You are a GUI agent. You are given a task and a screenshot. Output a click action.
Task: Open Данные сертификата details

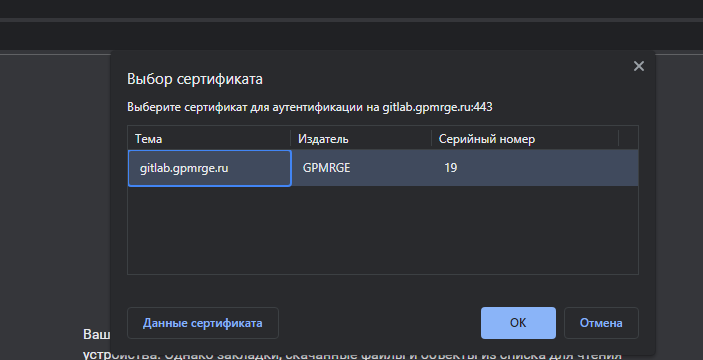(x=203, y=323)
